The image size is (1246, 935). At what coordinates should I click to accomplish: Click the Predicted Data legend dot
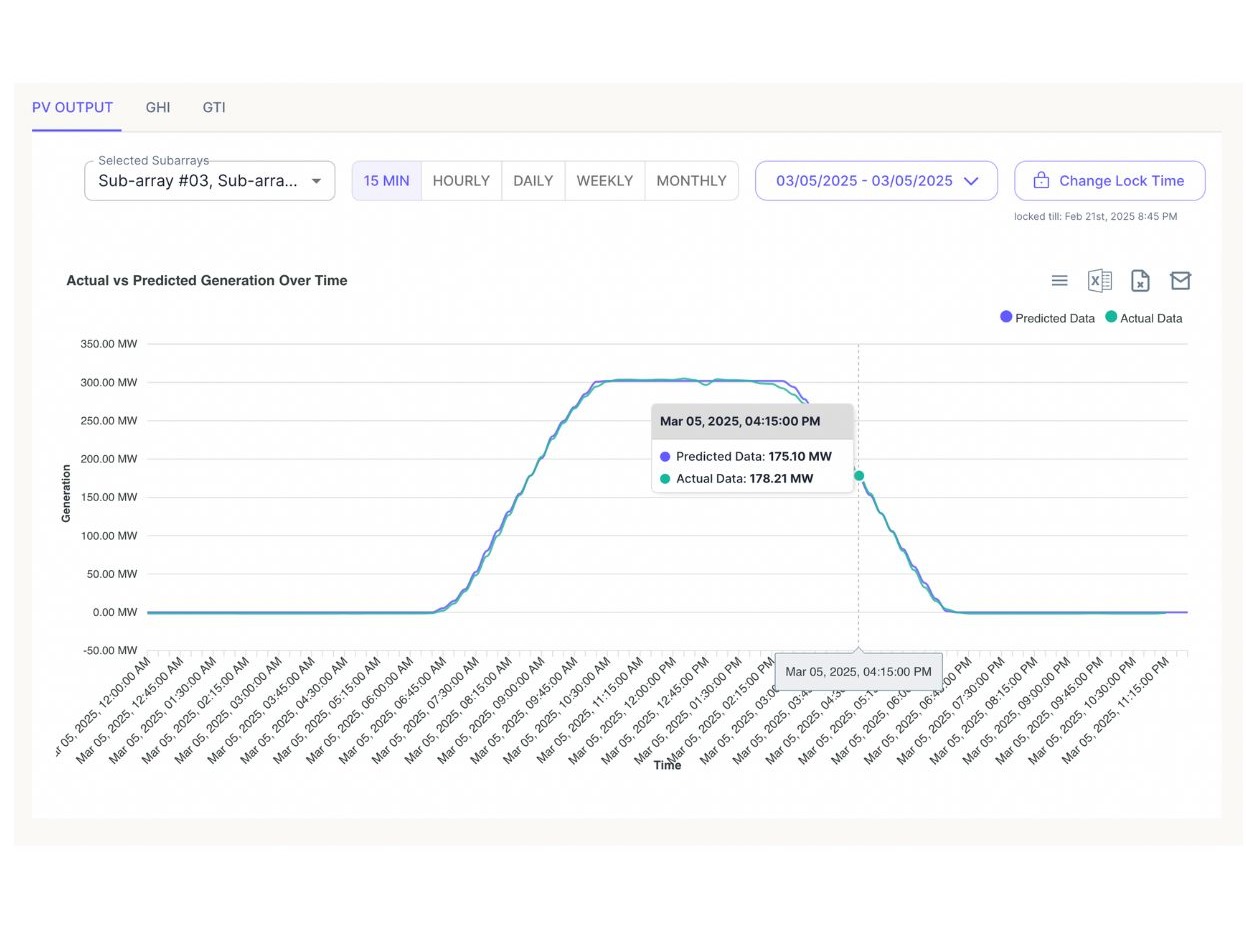pos(1007,317)
